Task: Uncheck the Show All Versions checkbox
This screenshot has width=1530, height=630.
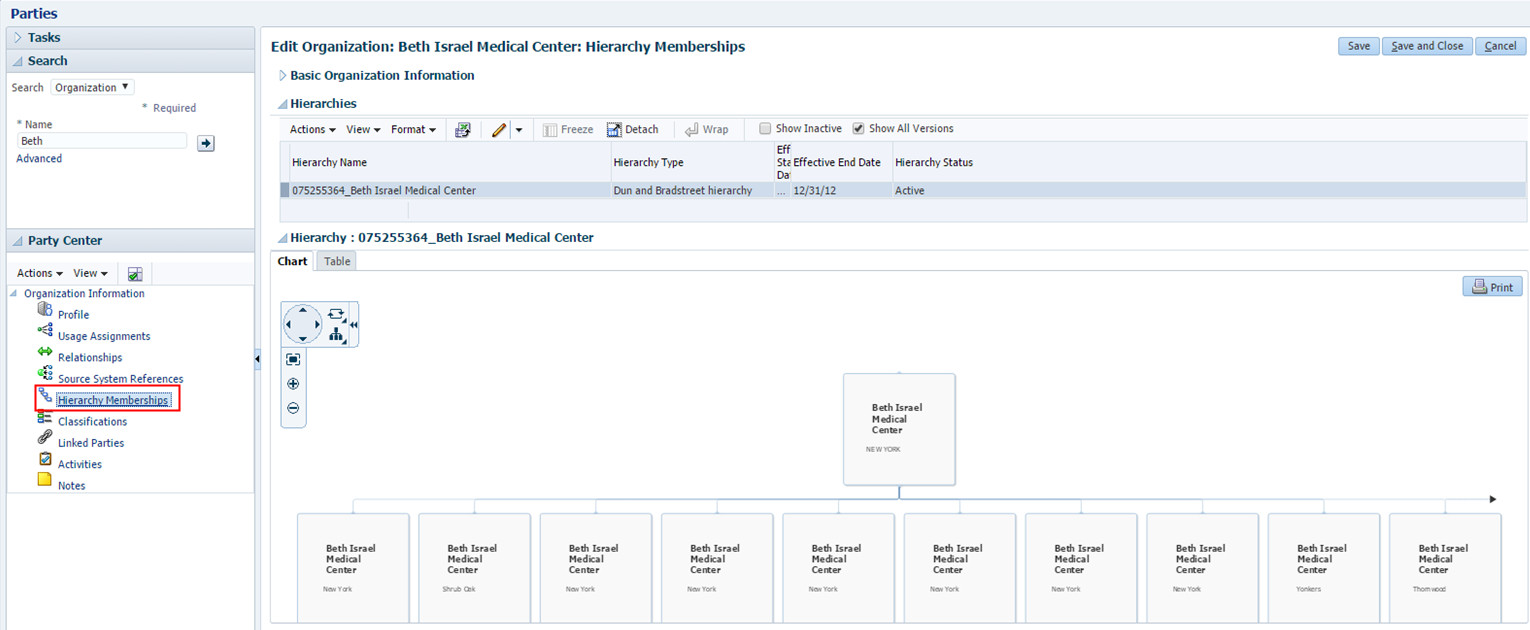Action: pos(858,128)
